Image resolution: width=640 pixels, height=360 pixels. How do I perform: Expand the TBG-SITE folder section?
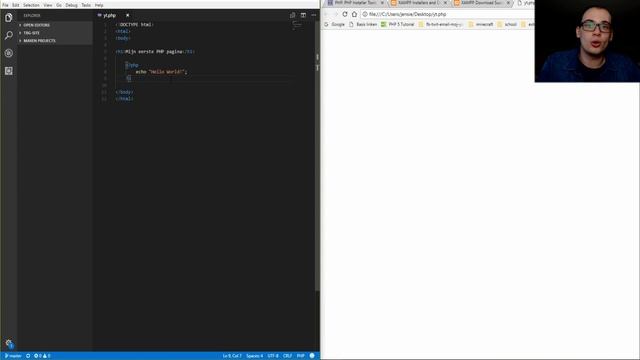point(55,33)
